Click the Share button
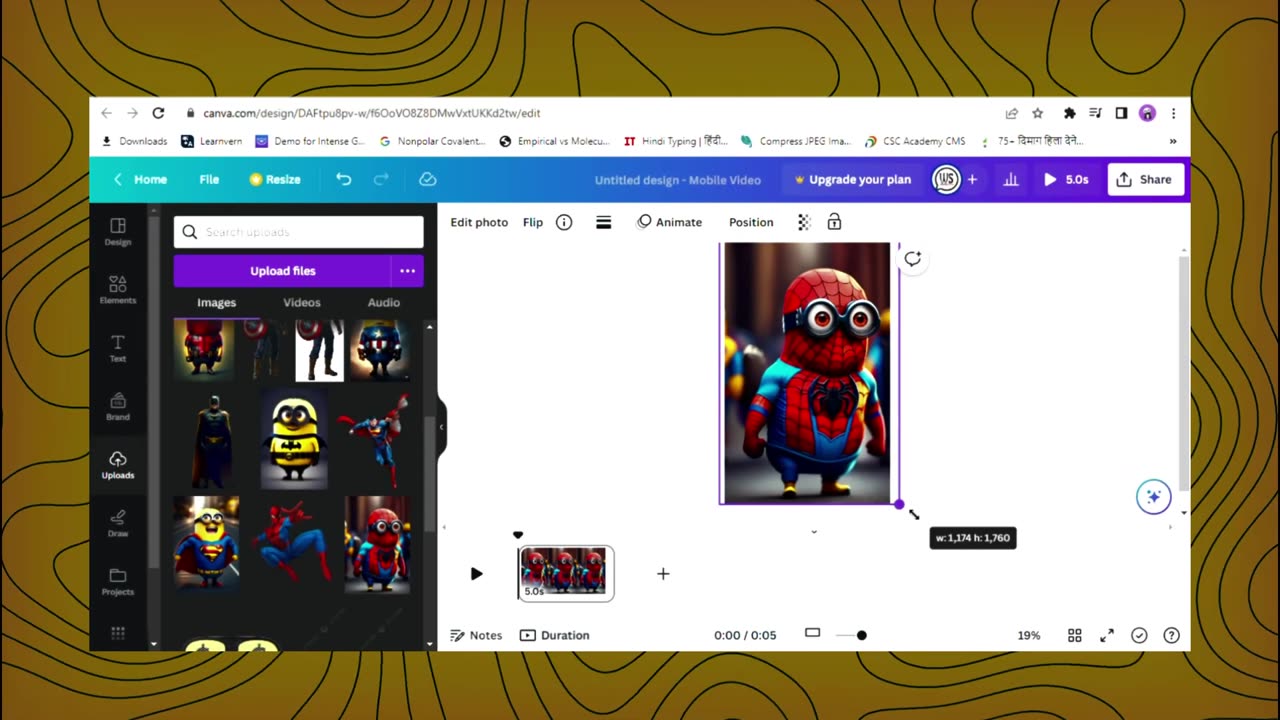 click(1144, 179)
